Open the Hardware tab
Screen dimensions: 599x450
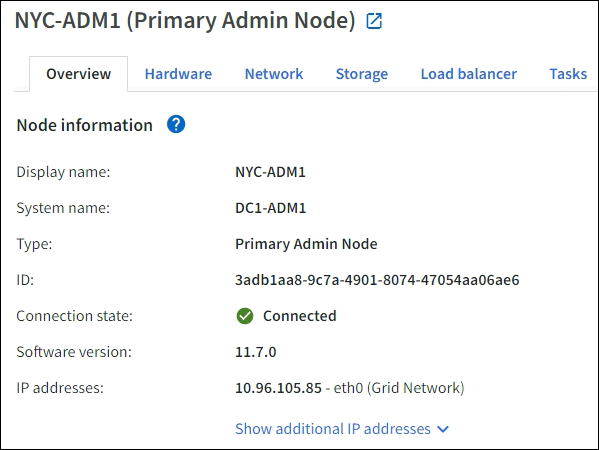click(178, 74)
